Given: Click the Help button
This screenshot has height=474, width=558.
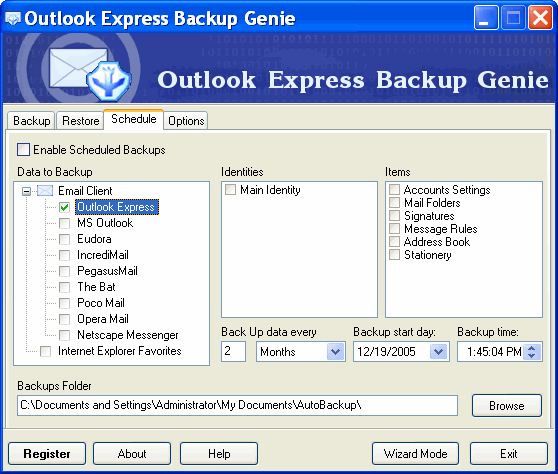Looking at the screenshot, I should [219, 454].
